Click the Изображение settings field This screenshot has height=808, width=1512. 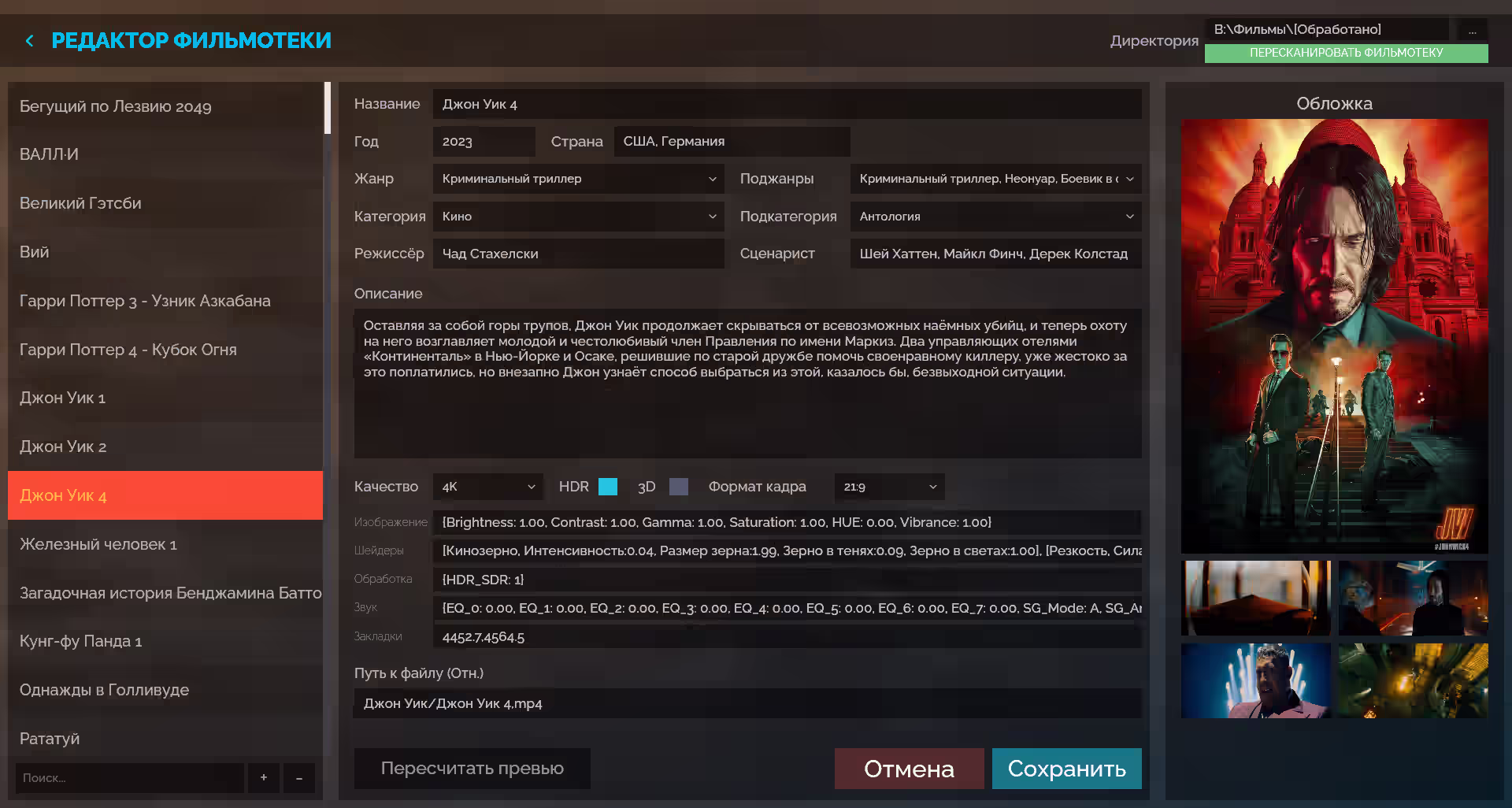tap(787, 522)
